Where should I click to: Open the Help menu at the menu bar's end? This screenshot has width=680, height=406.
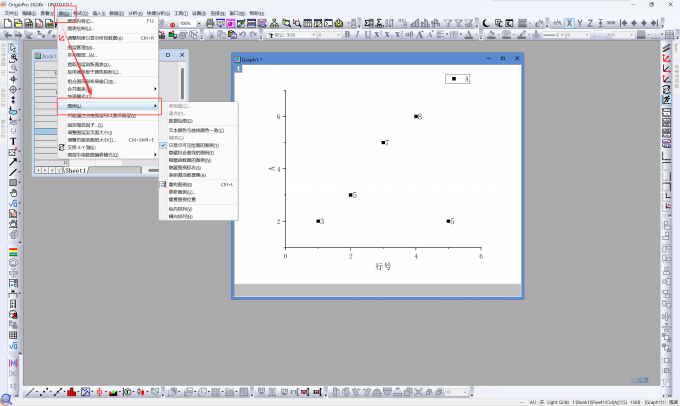coord(256,13)
